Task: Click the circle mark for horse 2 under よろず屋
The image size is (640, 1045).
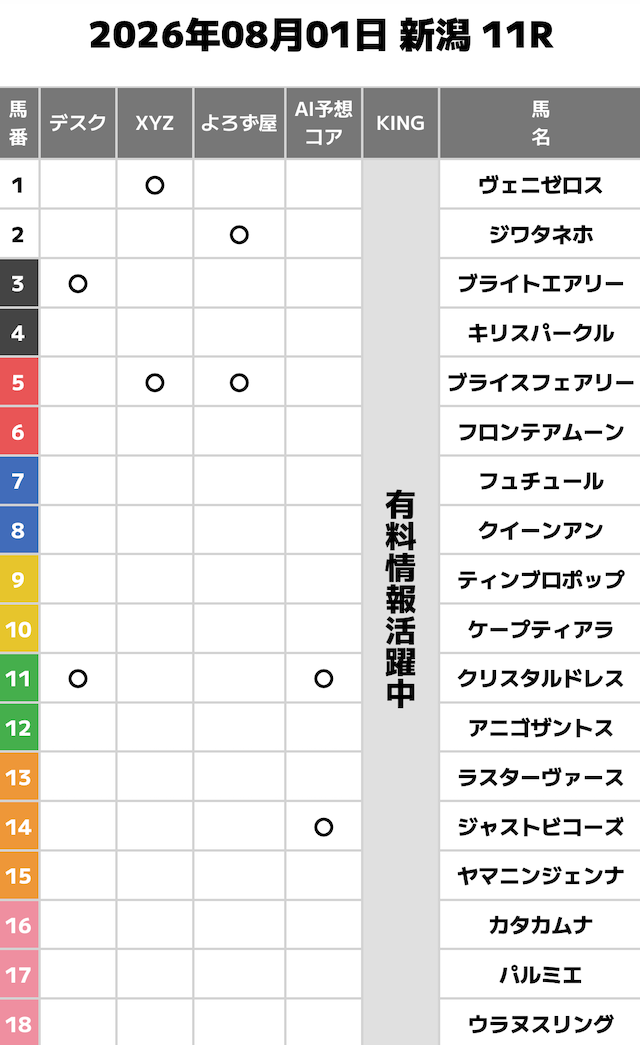Action: 239,235
